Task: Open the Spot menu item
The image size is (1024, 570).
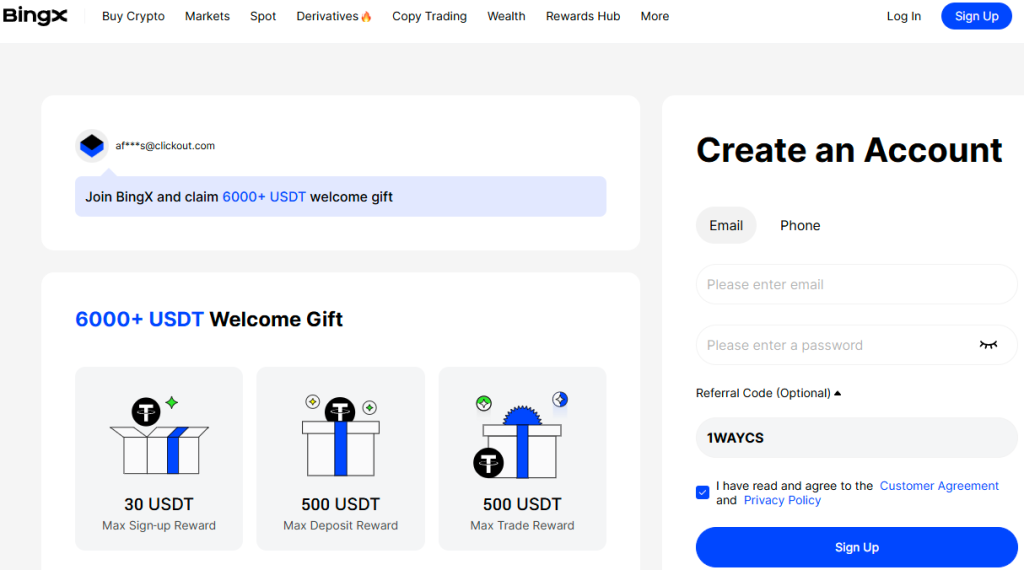Action: pos(263,16)
